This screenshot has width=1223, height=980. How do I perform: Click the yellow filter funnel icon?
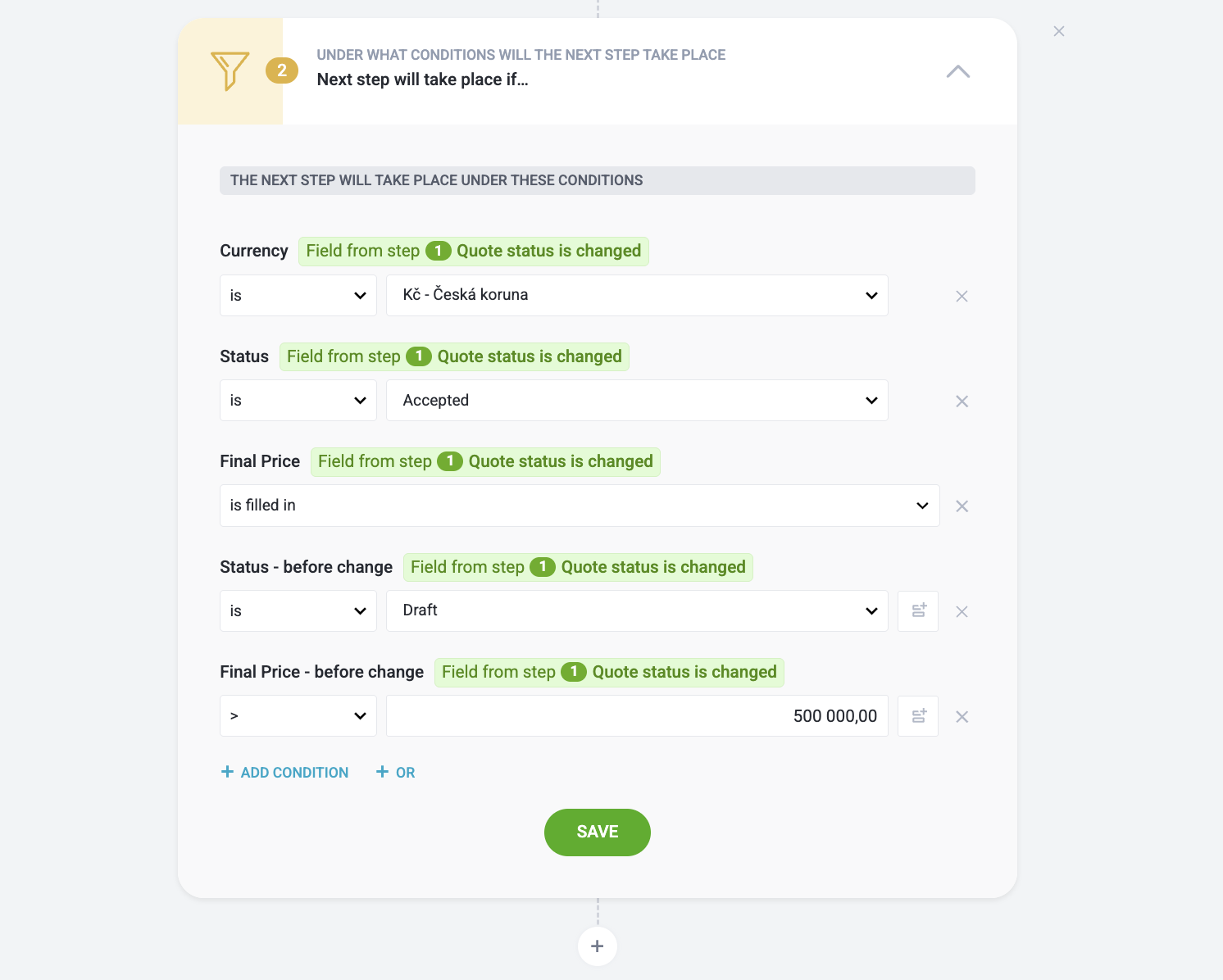coord(230,71)
